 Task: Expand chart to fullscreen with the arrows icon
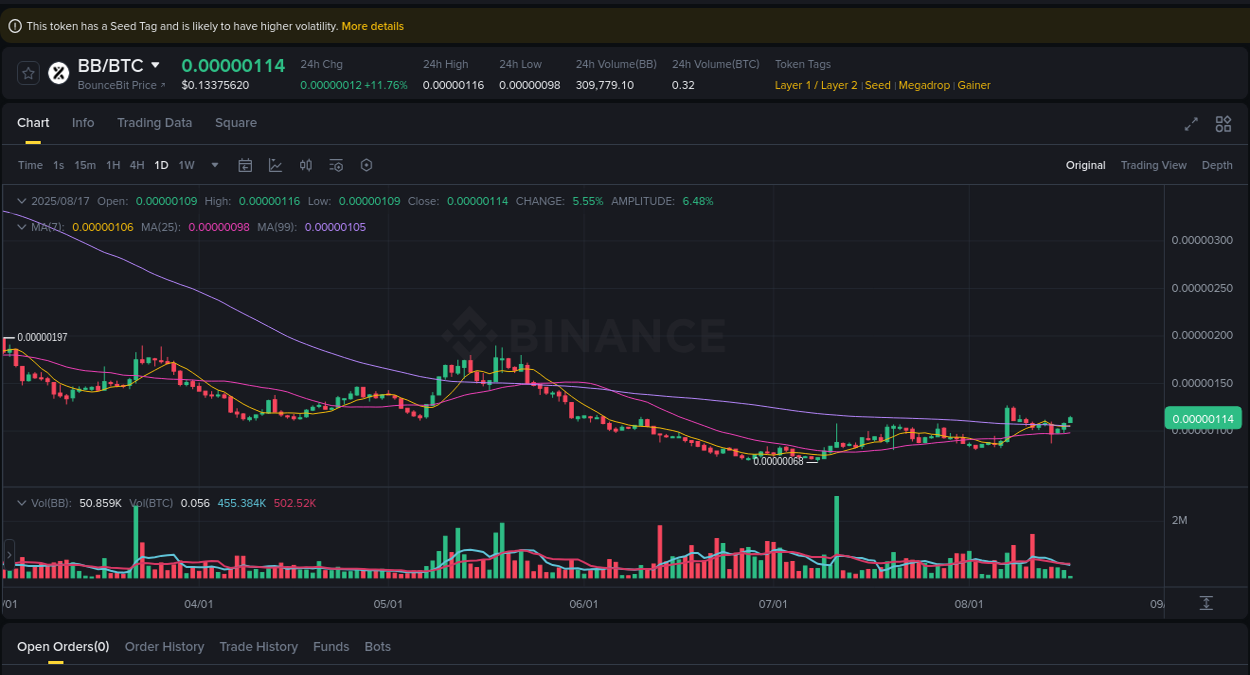[x=1190, y=124]
